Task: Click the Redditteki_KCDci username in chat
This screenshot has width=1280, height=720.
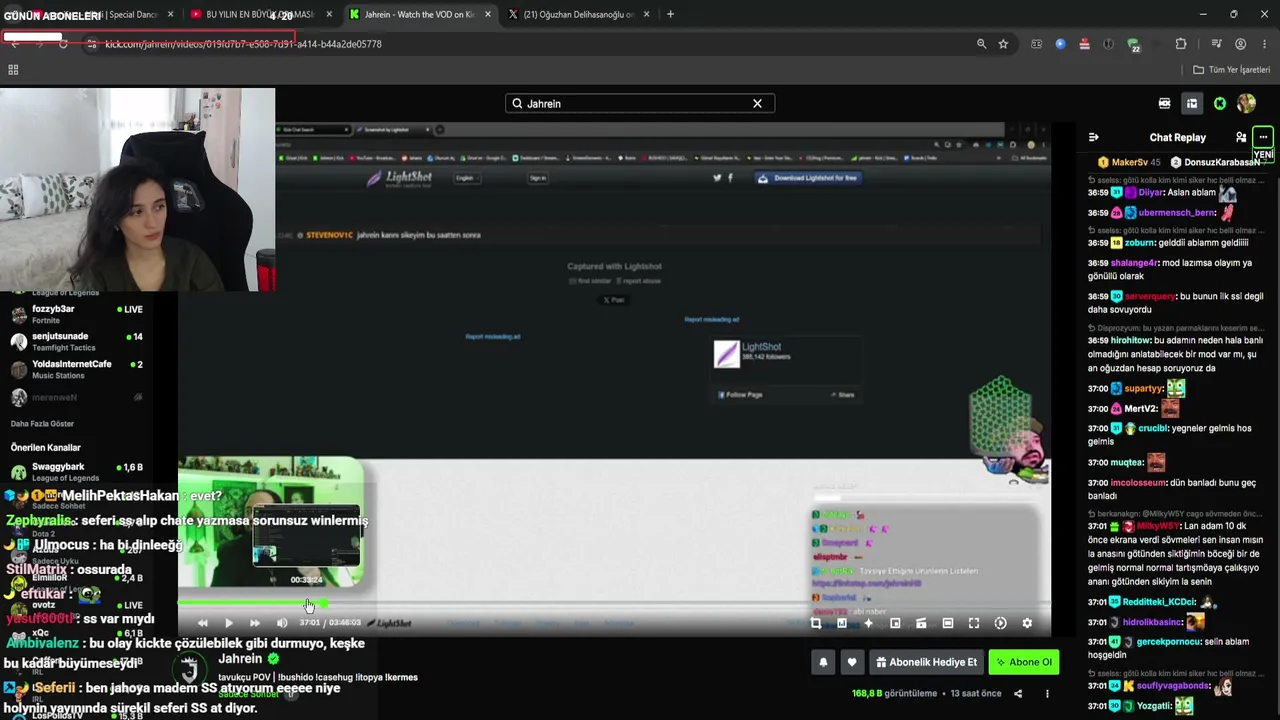Action: coord(1159,602)
